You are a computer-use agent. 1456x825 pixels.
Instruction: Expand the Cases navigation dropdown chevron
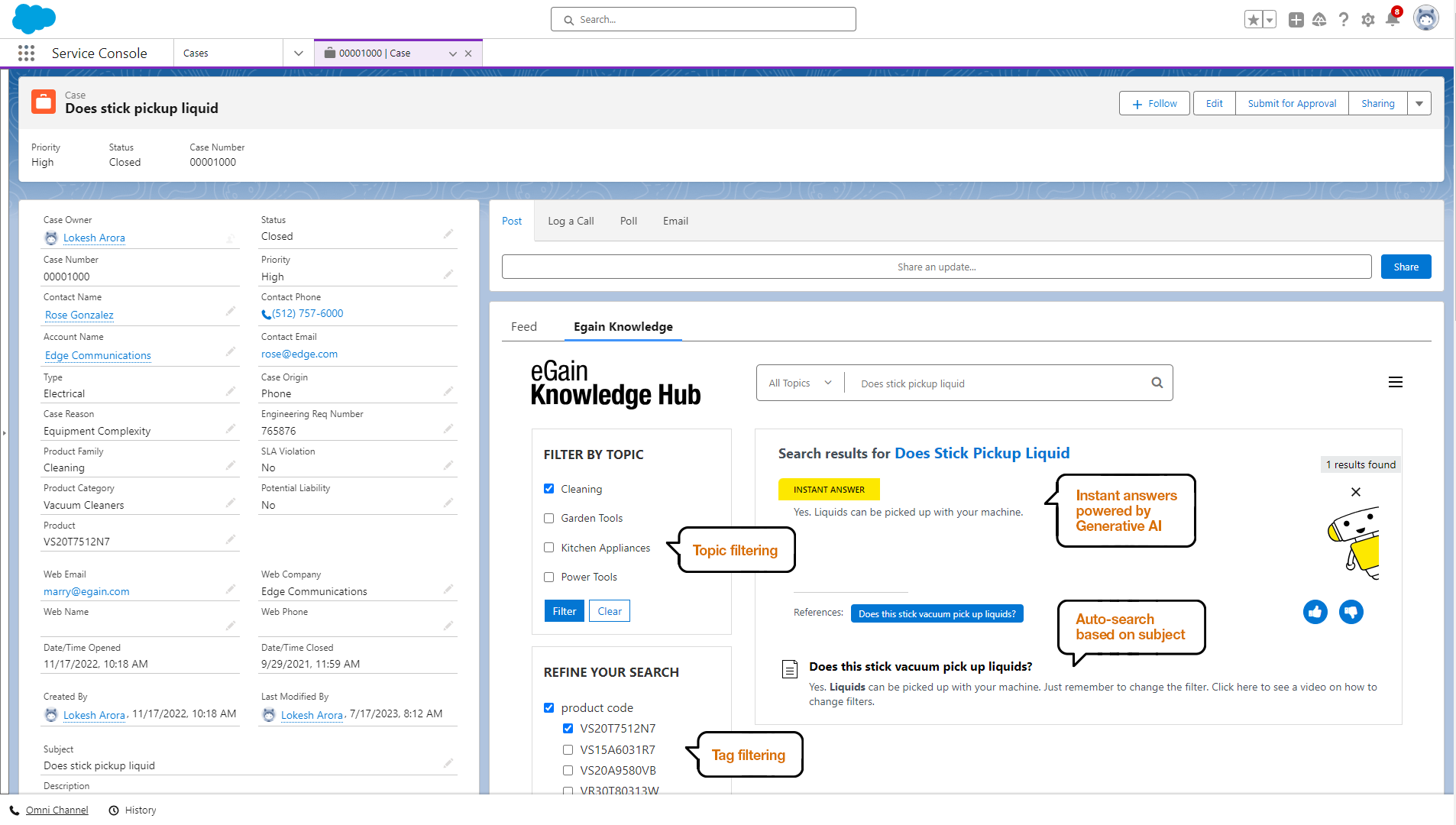click(299, 53)
